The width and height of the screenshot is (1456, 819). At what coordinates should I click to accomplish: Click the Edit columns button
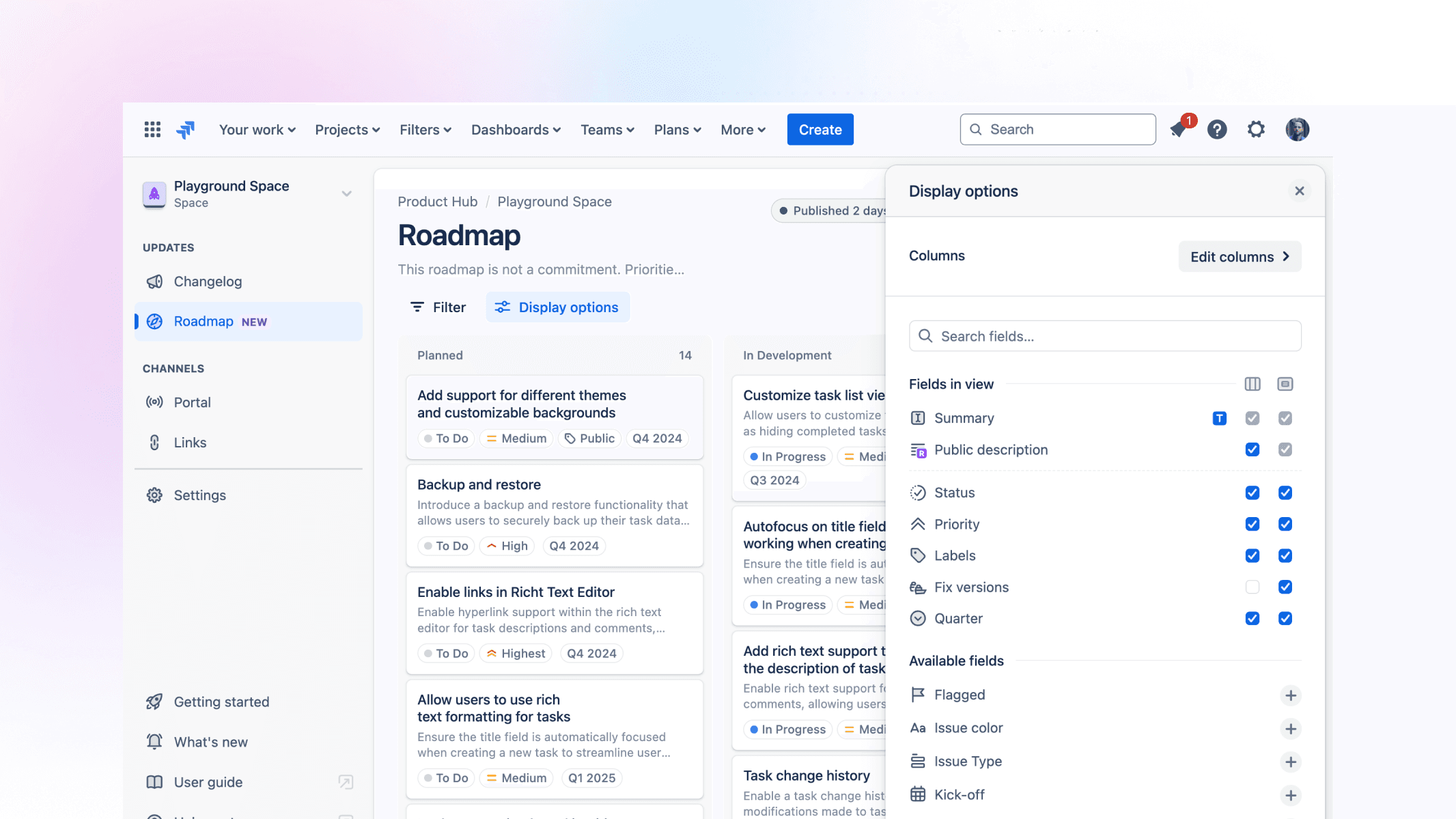point(1239,256)
